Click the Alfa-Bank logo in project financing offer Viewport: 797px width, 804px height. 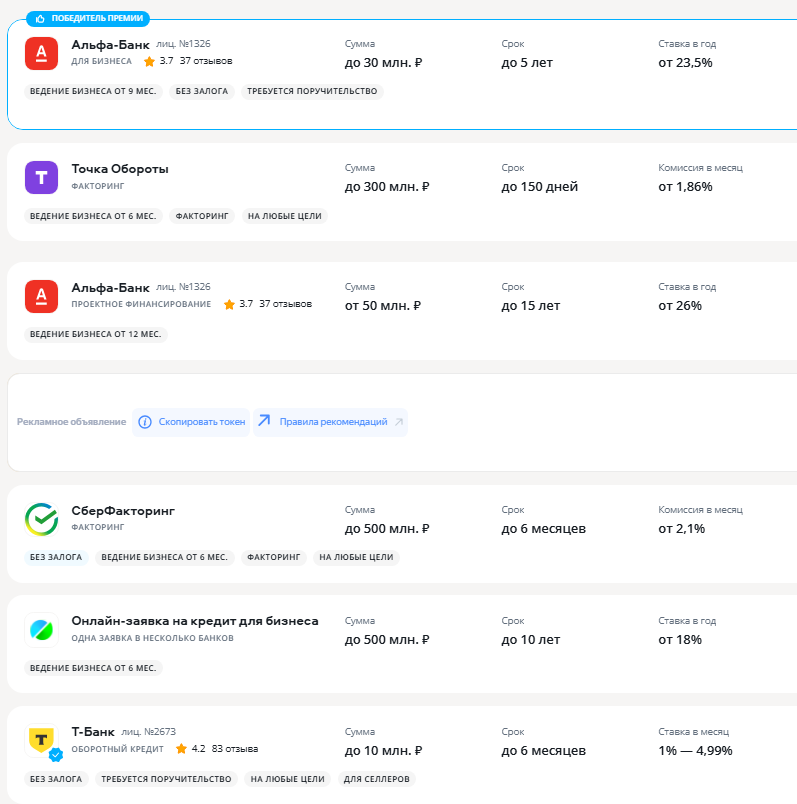tap(41, 295)
